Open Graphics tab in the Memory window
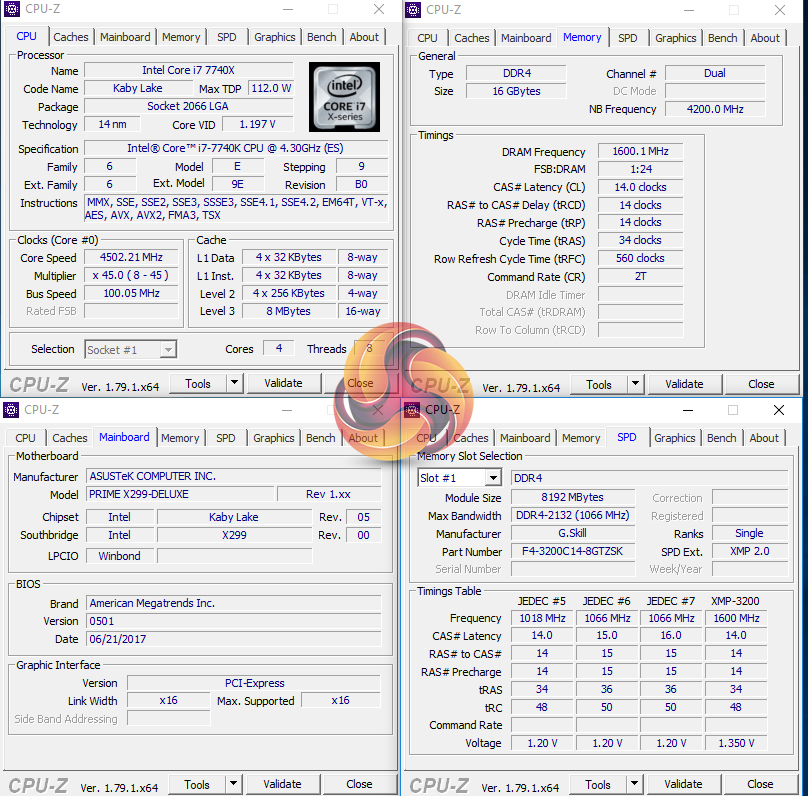Screen dimensions: 808x796 [675, 38]
